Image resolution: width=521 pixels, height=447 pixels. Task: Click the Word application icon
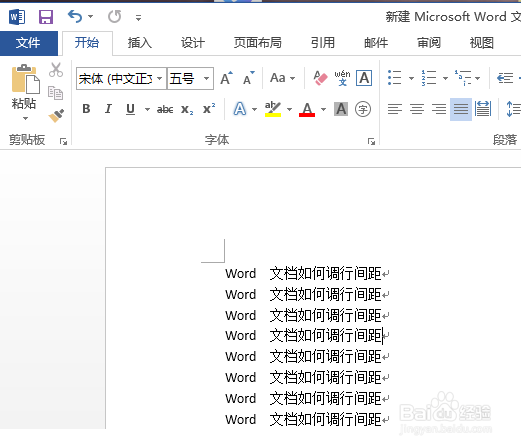tap(17, 17)
